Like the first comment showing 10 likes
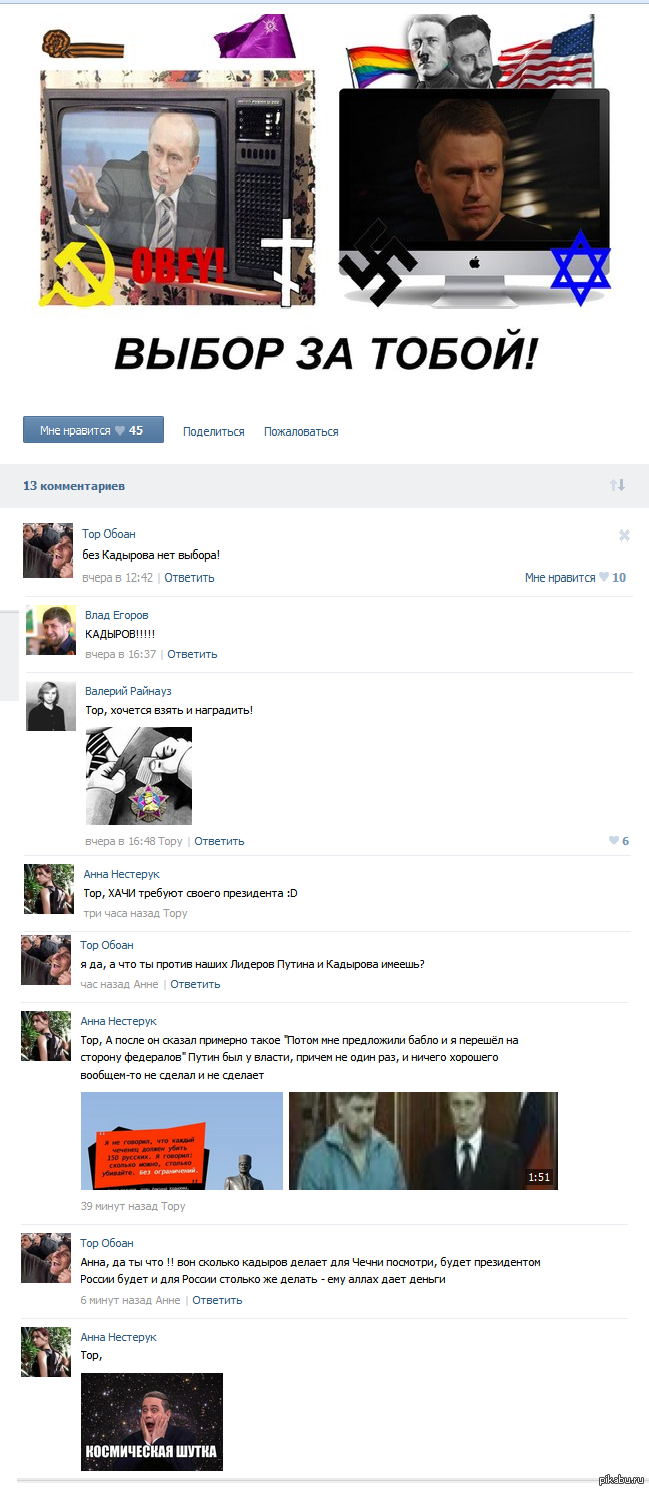 [x=575, y=577]
